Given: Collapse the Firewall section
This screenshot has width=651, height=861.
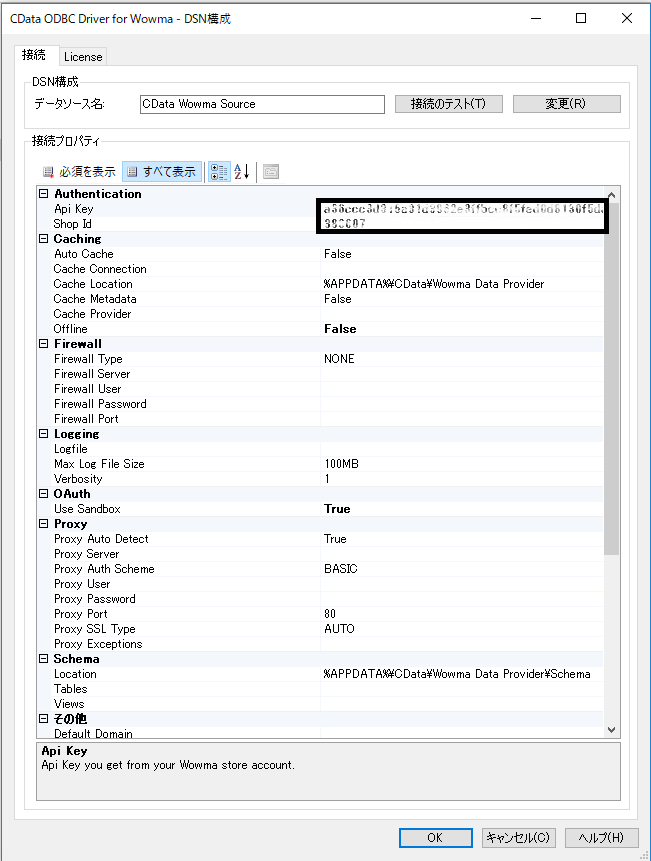Looking at the screenshot, I should click(43, 343).
